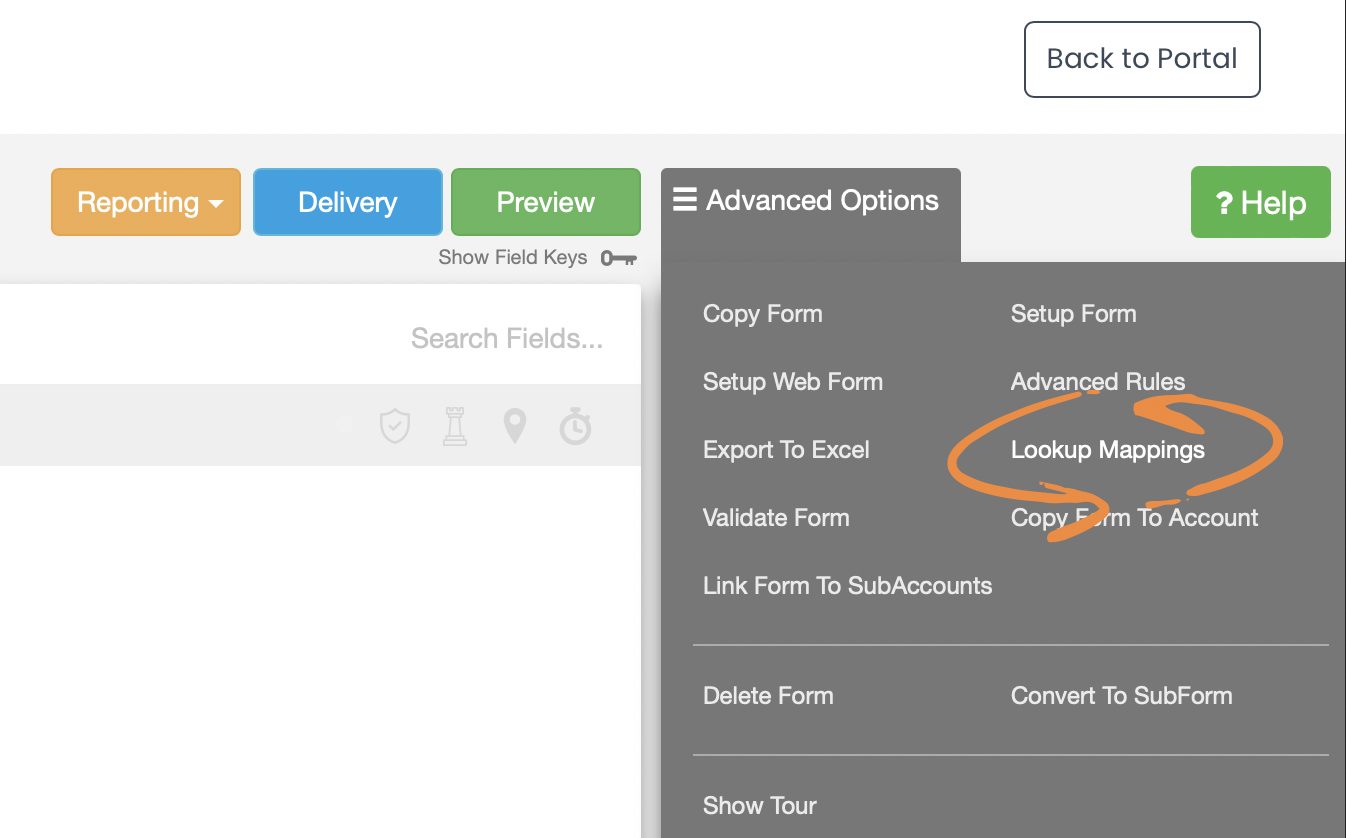Image resolution: width=1346 pixels, height=838 pixels.
Task: Click the chess rook icon
Action: pyautogui.click(x=455, y=427)
